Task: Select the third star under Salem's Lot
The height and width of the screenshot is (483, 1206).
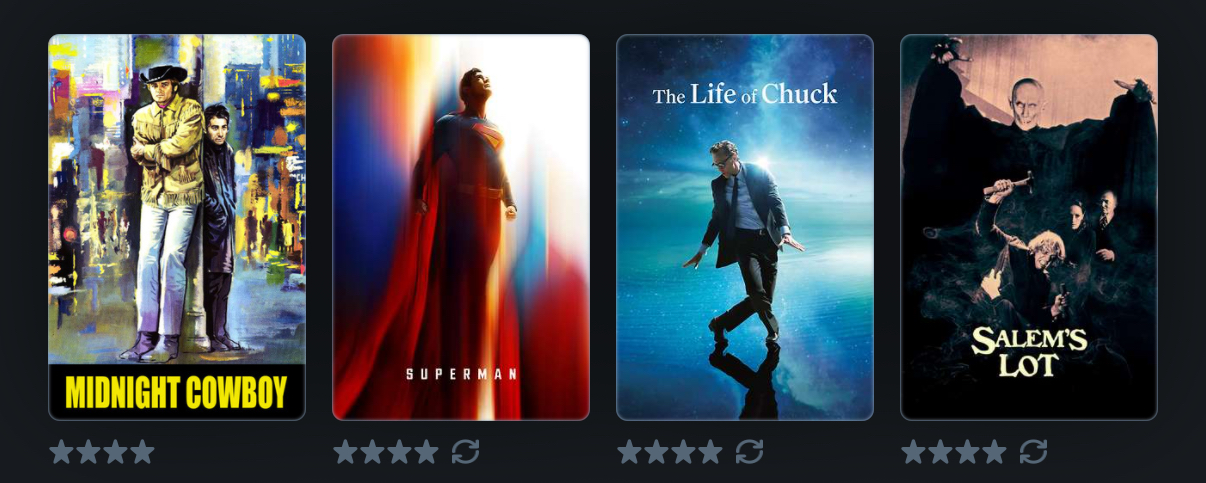Action: 967,452
